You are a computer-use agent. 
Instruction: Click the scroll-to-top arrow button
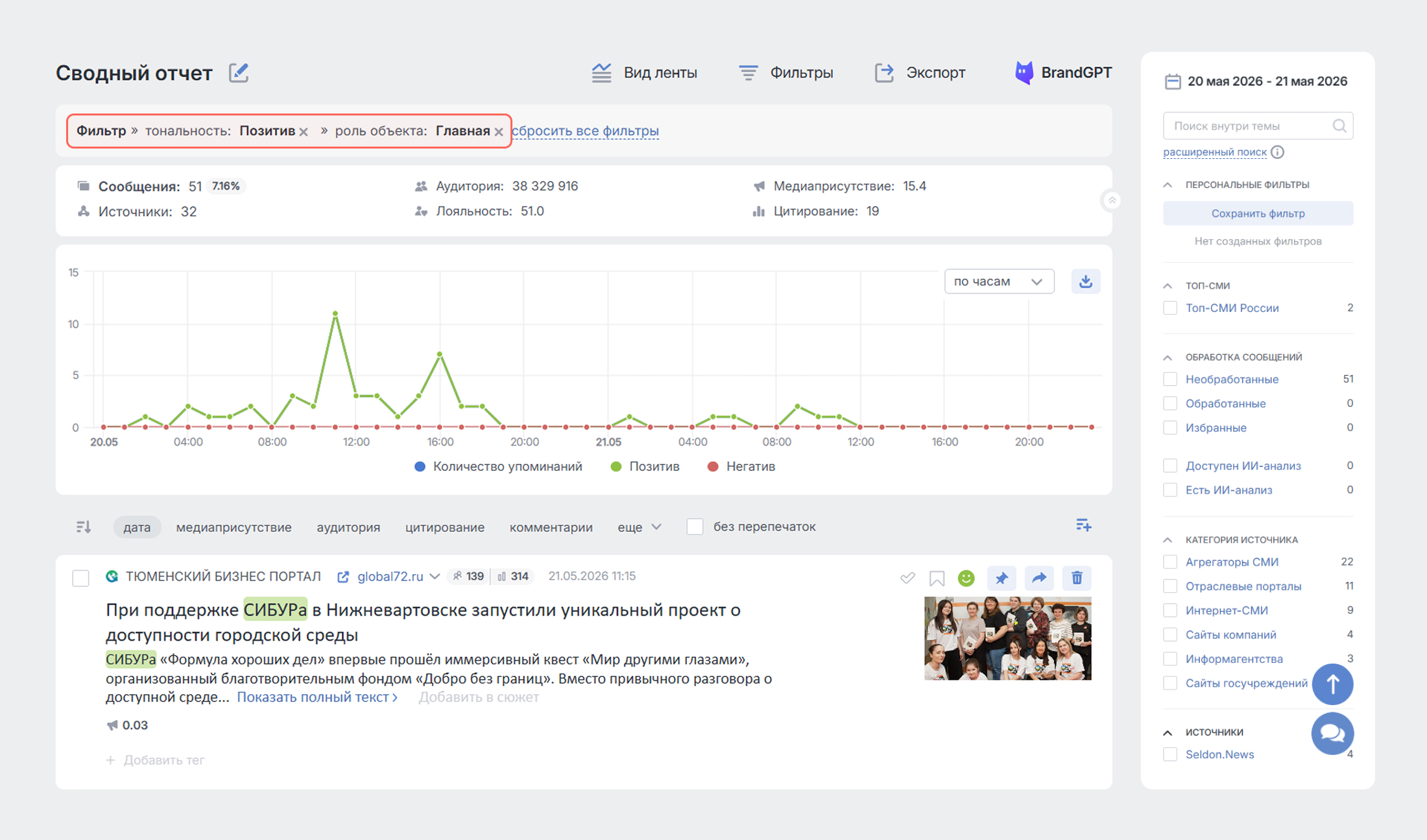click(x=1332, y=684)
